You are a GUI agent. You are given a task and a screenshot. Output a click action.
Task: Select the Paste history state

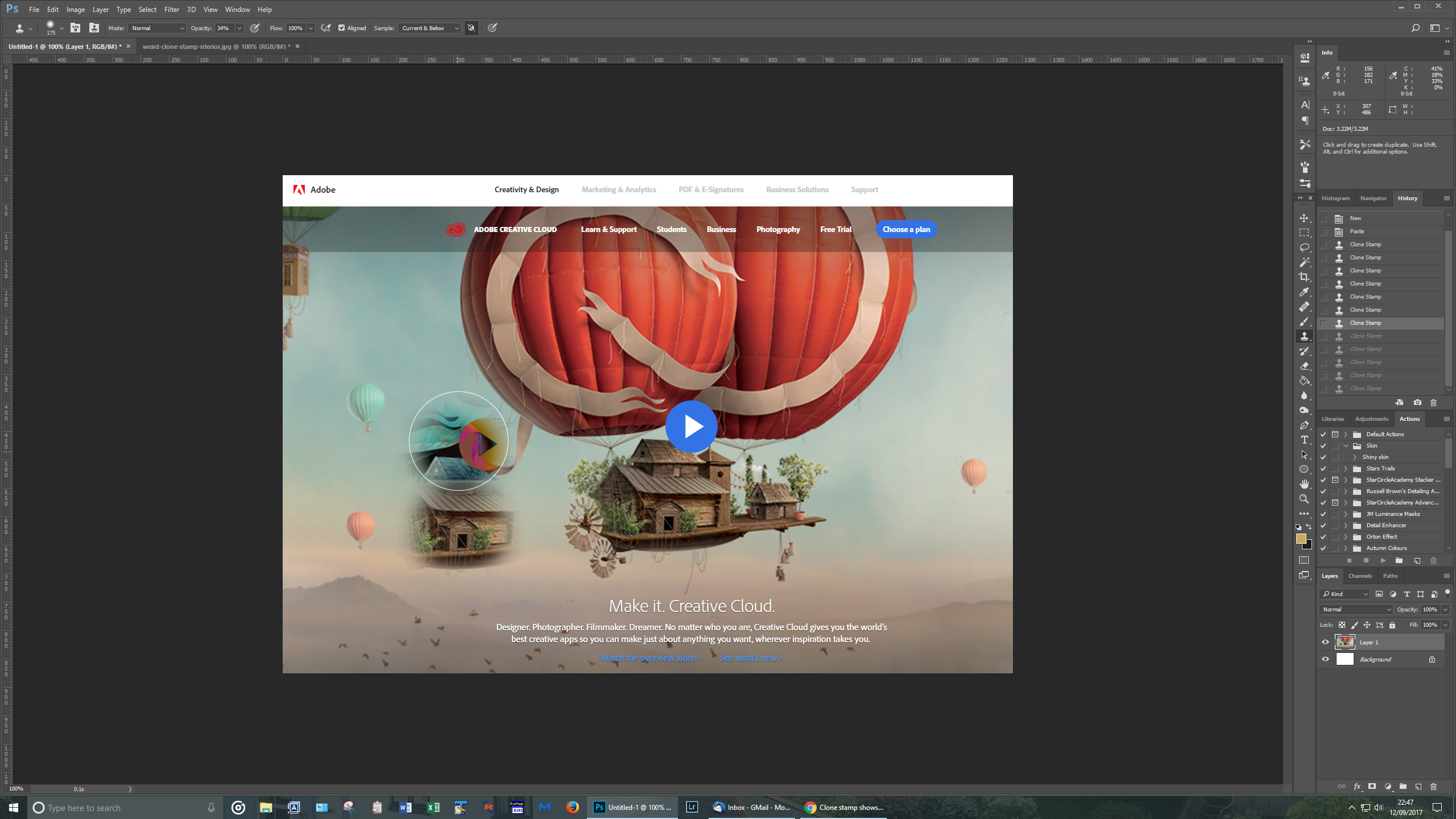1357,231
